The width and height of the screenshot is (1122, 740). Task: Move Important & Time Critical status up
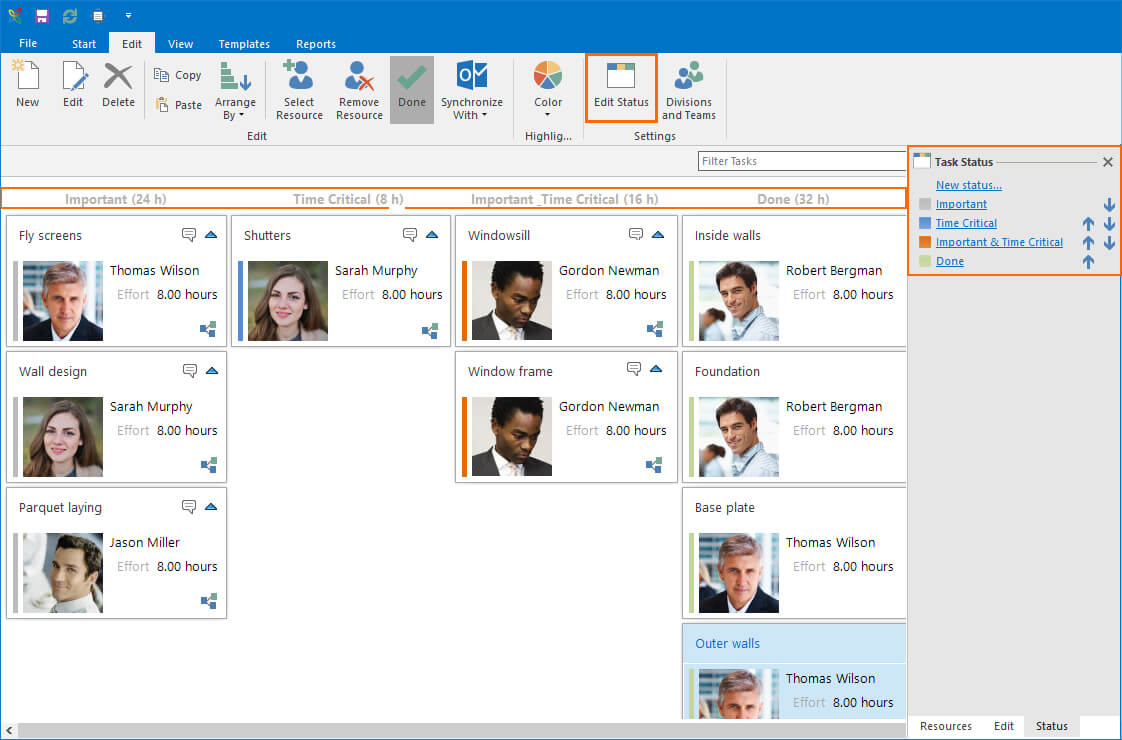1088,243
